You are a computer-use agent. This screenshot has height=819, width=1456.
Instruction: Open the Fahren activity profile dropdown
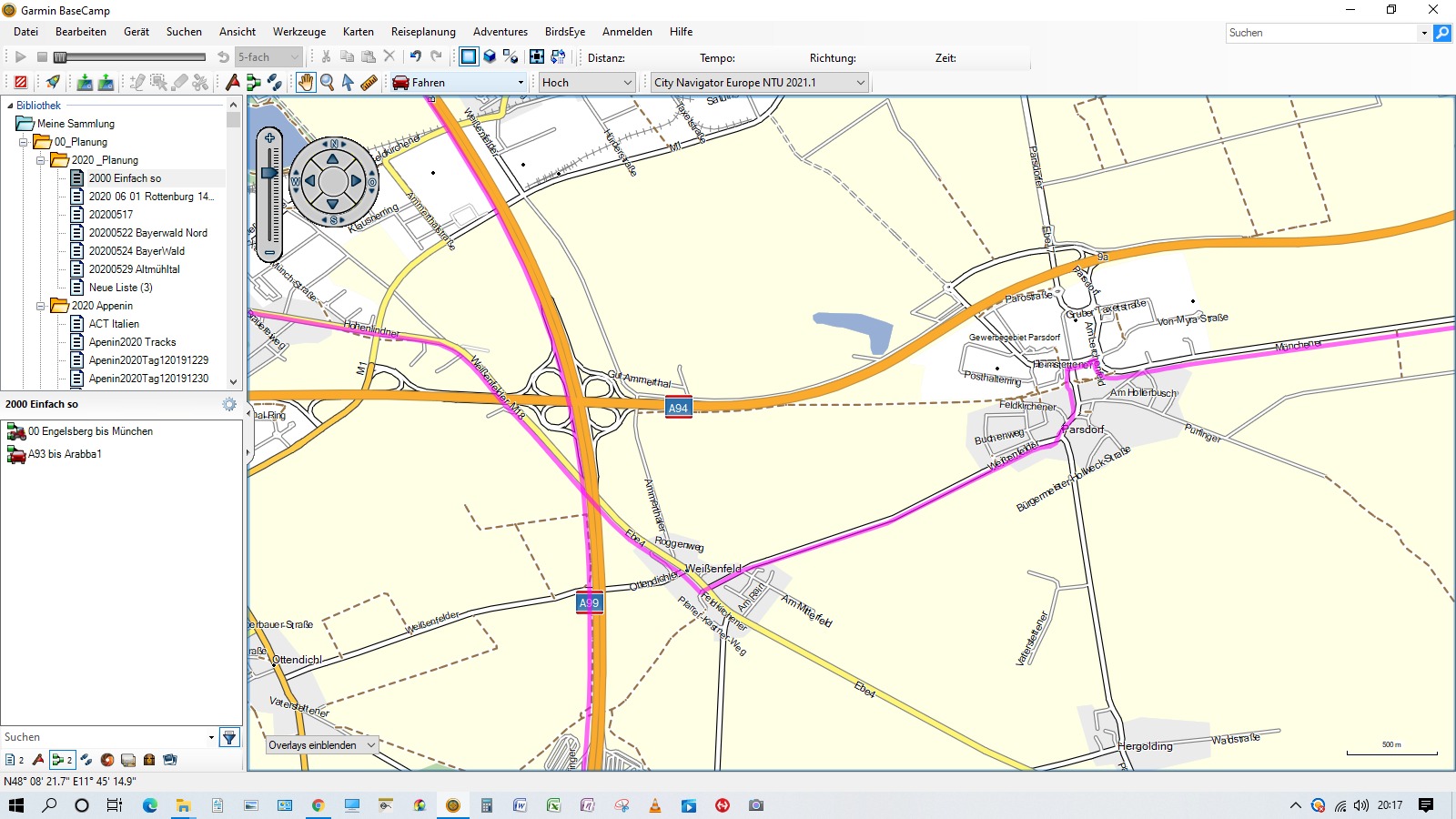tap(459, 83)
